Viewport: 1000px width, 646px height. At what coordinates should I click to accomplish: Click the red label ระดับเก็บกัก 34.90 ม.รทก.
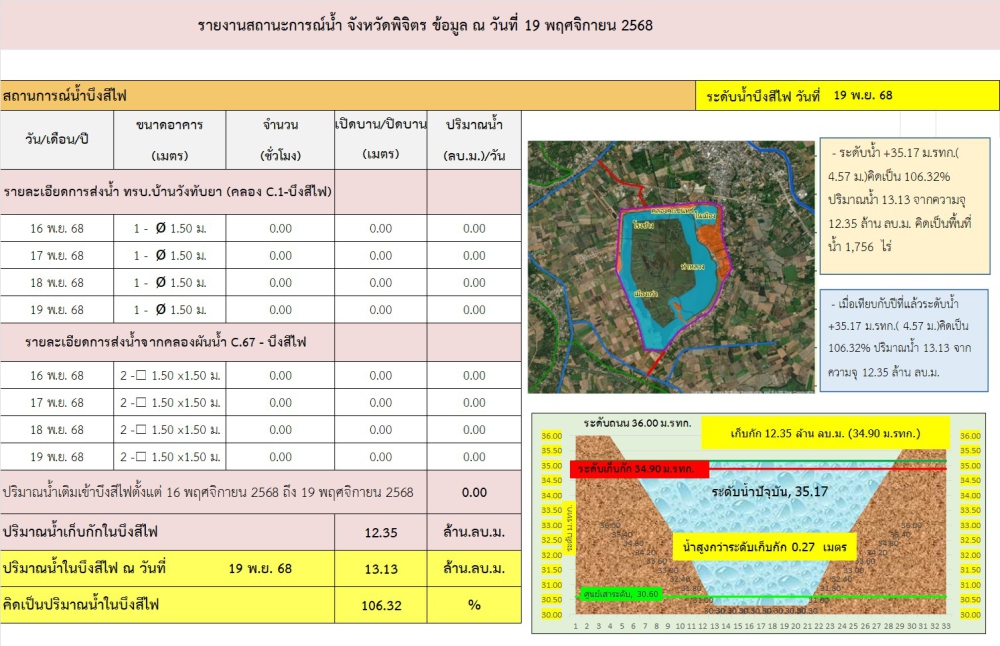(639, 469)
